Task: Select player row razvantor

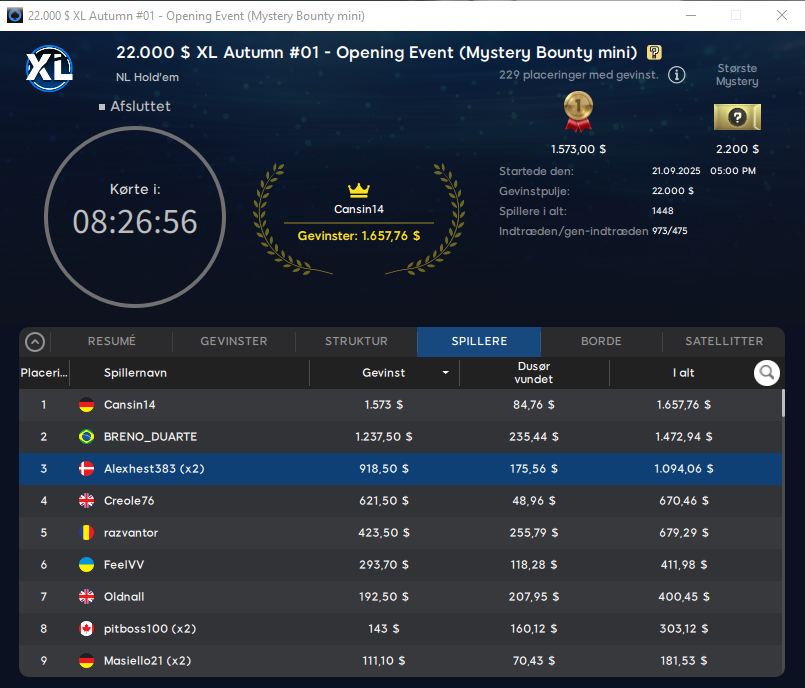Action: (x=400, y=533)
